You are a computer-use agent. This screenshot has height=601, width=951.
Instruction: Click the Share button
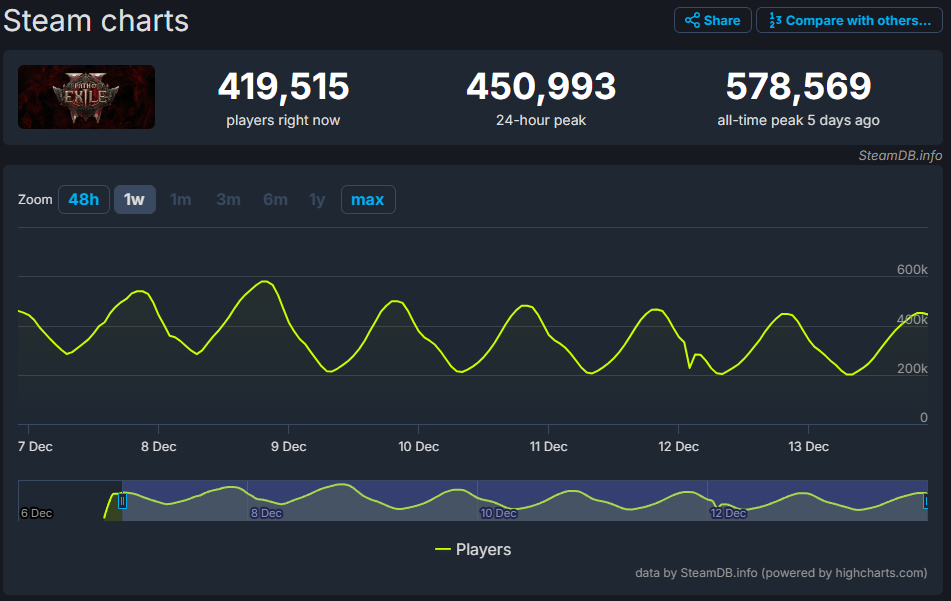[x=712, y=20]
